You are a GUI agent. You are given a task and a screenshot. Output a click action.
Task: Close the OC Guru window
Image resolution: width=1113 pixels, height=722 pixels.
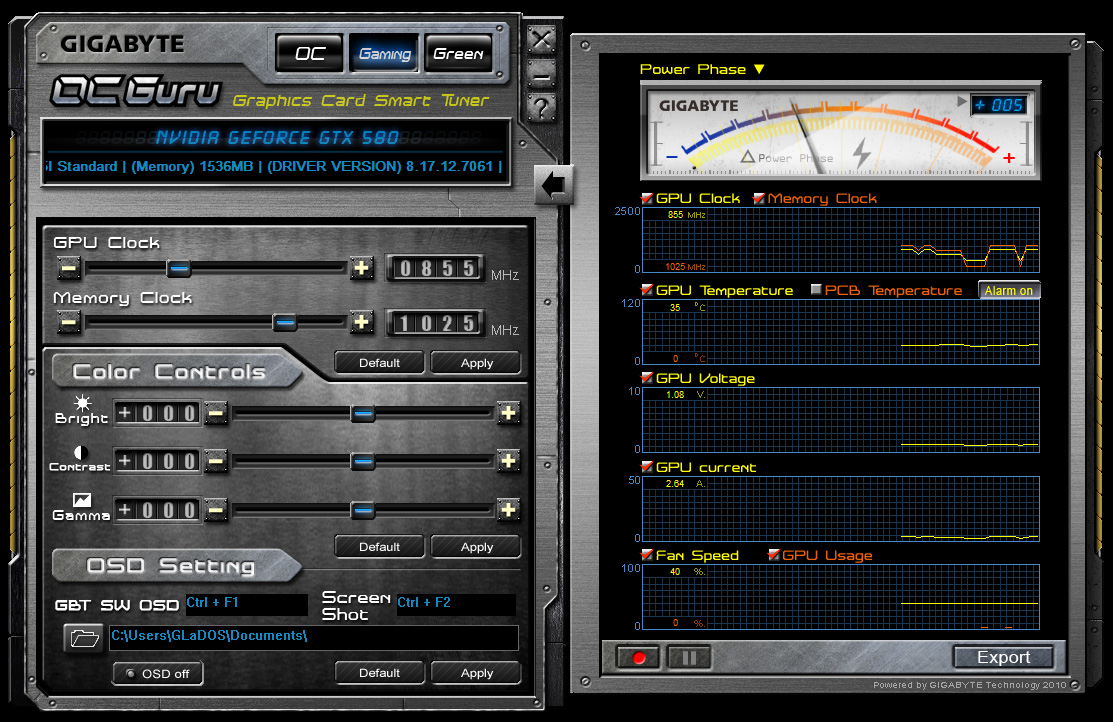click(x=542, y=40)
